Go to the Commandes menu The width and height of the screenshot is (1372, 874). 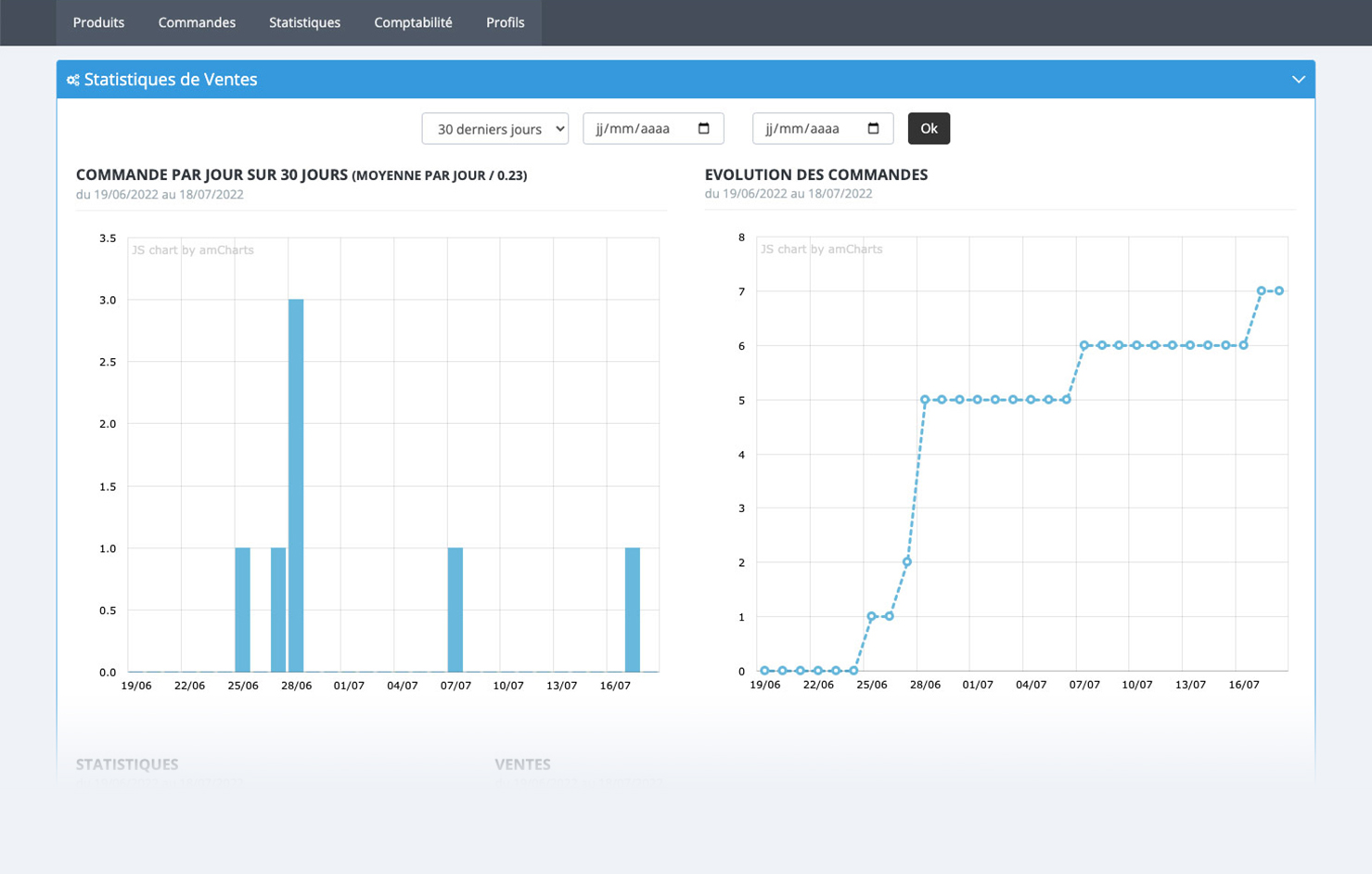197,22
